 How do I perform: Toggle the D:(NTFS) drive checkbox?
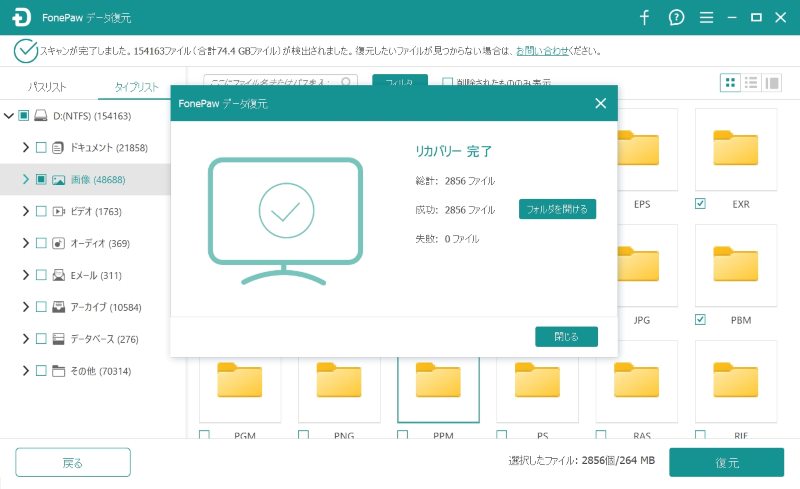tap(23, 116)
